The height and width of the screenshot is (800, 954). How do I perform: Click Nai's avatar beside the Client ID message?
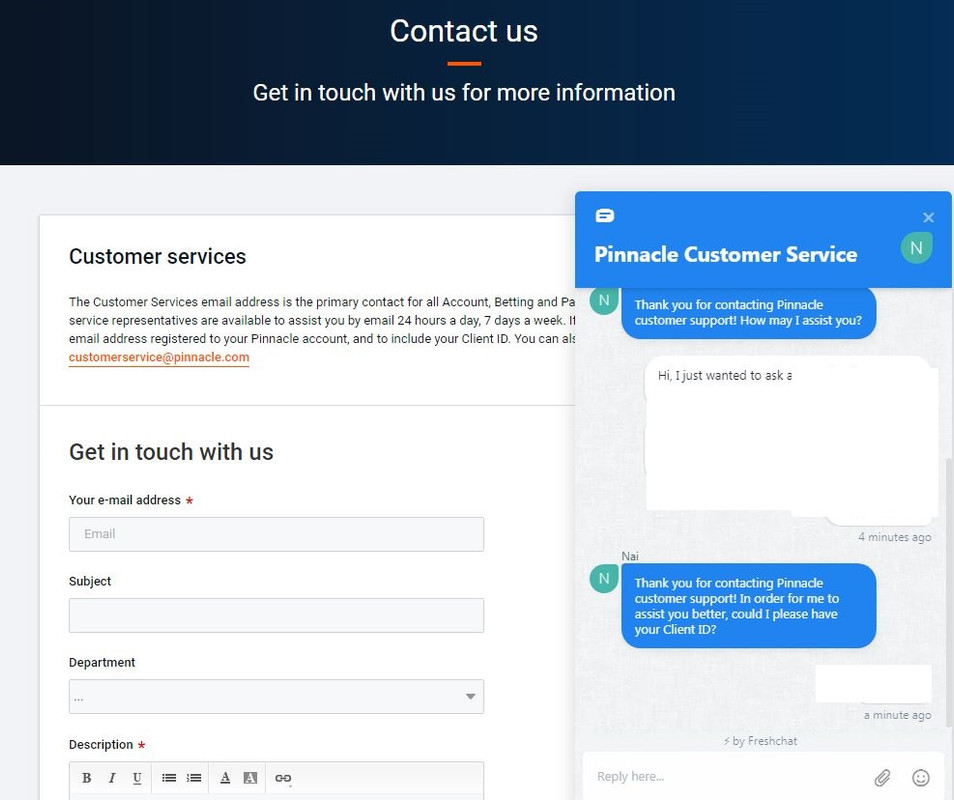point(604,578)
